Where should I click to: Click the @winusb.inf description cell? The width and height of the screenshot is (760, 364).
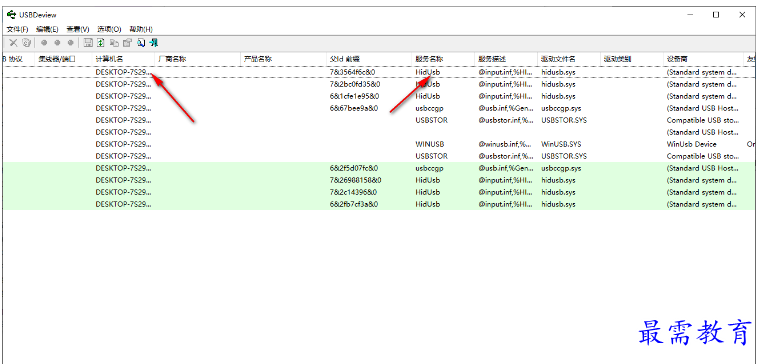pyautogui.click(x=506, y=144)
